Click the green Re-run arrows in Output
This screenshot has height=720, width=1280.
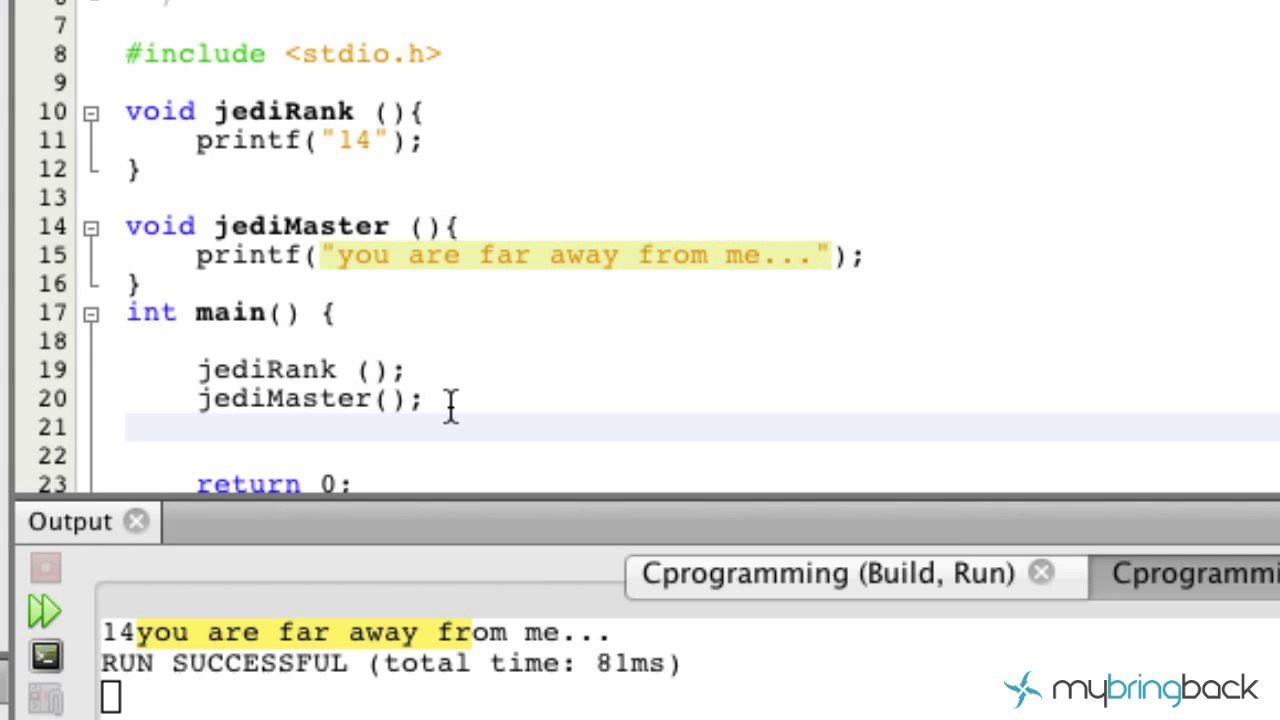[x=44, y=611]
